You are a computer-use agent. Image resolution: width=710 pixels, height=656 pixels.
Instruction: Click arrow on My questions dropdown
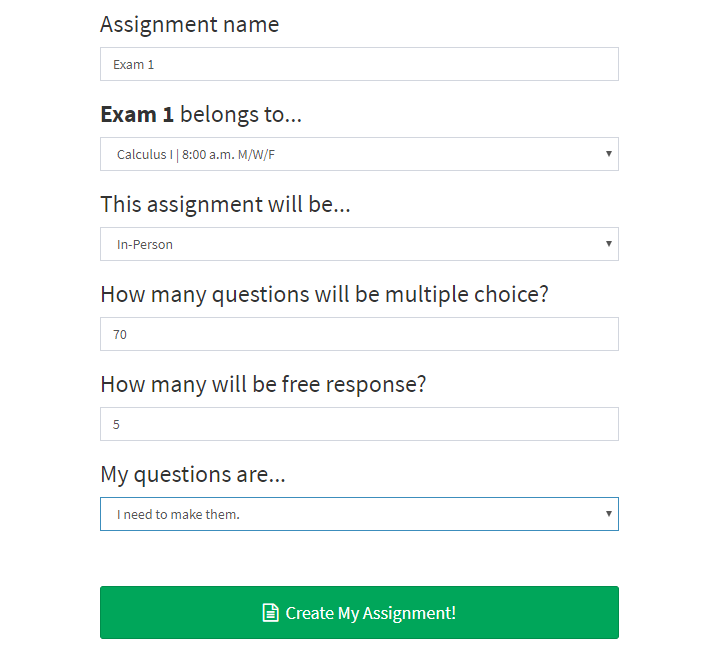pos(609,514)
